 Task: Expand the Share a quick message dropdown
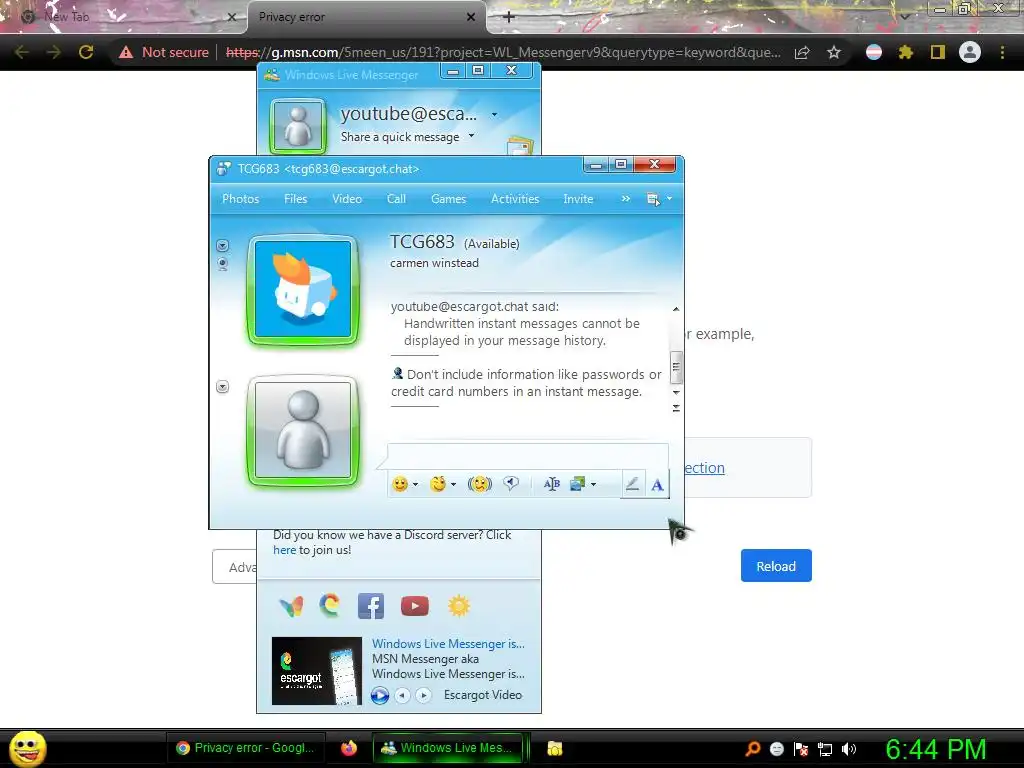(472, 136)
